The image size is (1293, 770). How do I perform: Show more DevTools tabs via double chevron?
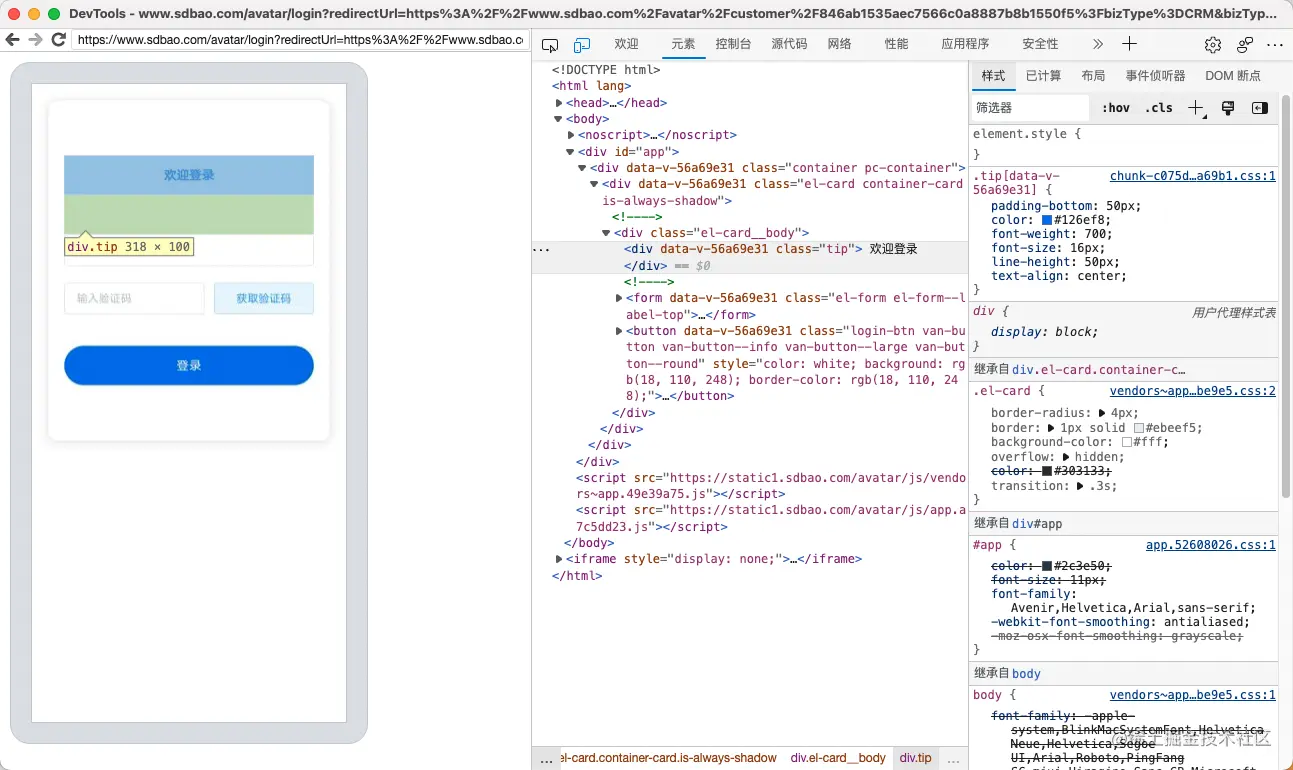[1098, 45]
